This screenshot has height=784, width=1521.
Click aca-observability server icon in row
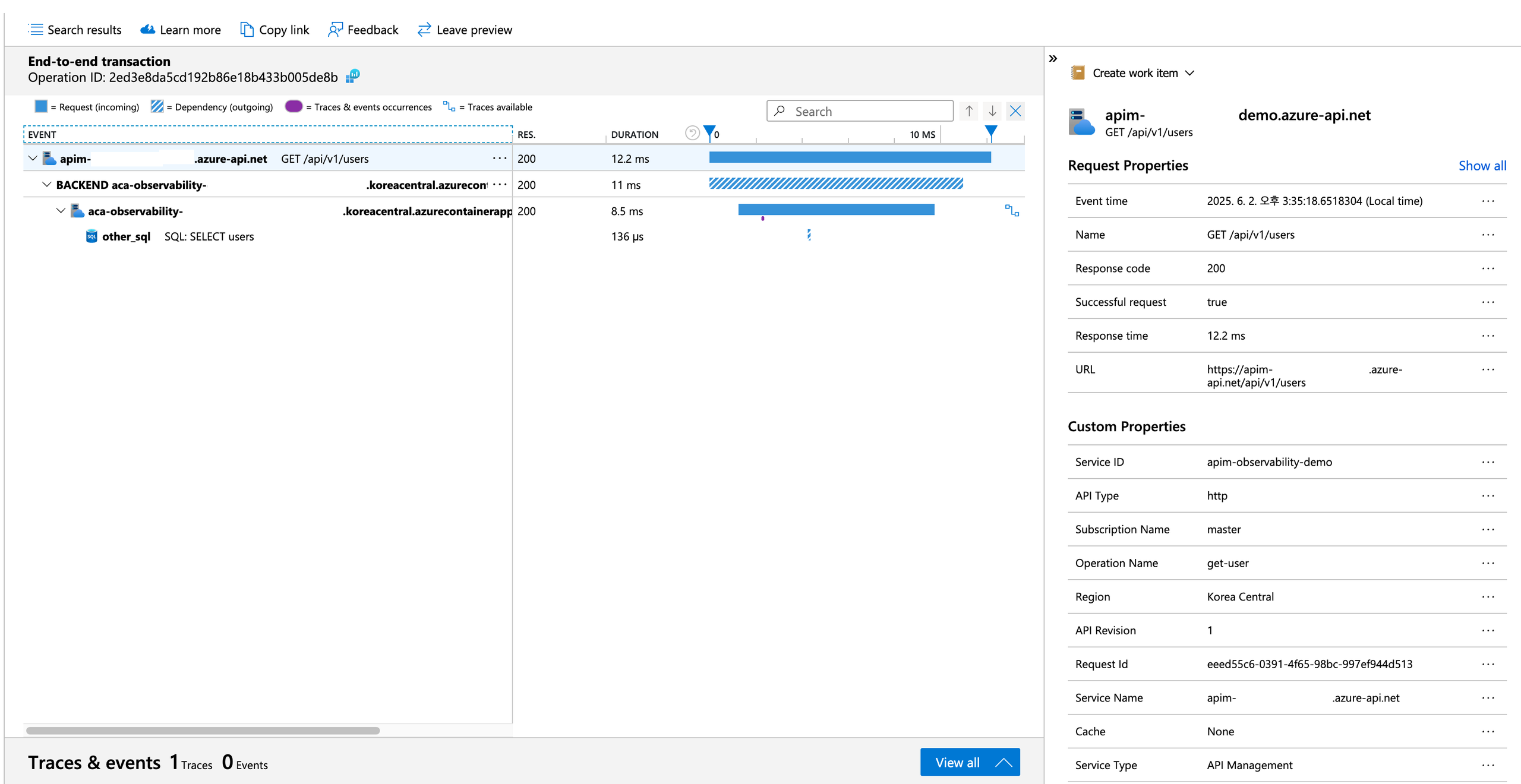pyautogui.click(x=77, y=211)
